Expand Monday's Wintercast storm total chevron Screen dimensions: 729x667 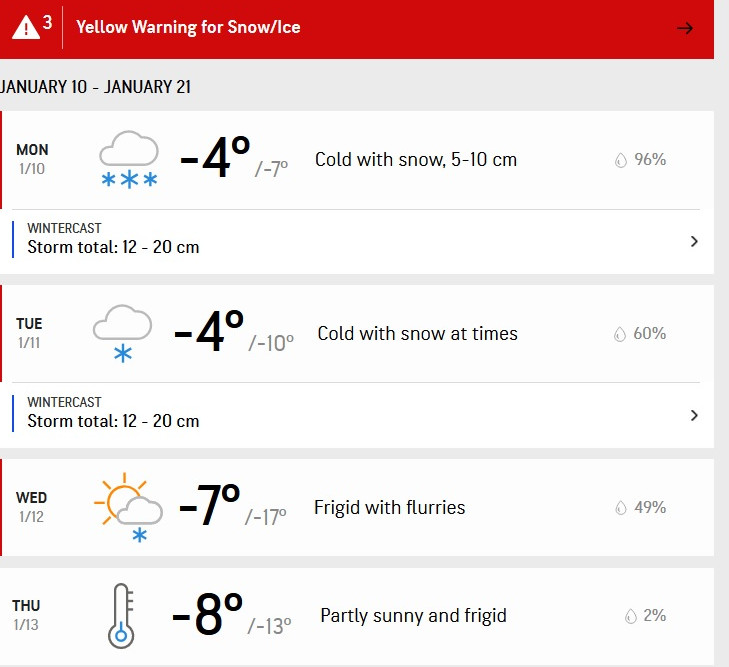coord(694,241)
